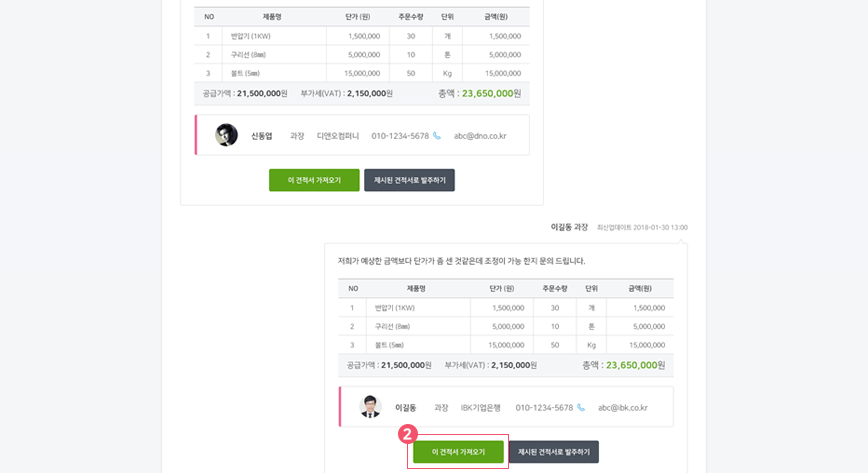This screenshot has height=473, width=868.
Task: Click the phone icon beside 이길동's number
Action: (x=581, y=408)
